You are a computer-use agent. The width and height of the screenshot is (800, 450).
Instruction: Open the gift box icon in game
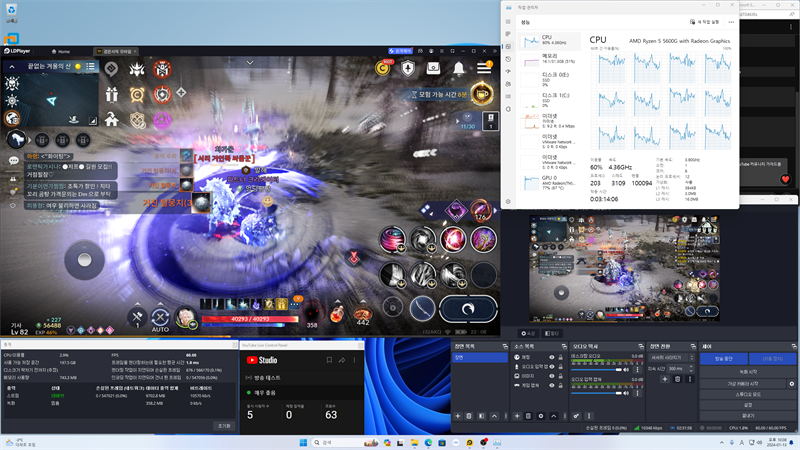click(x=112, y=94)
